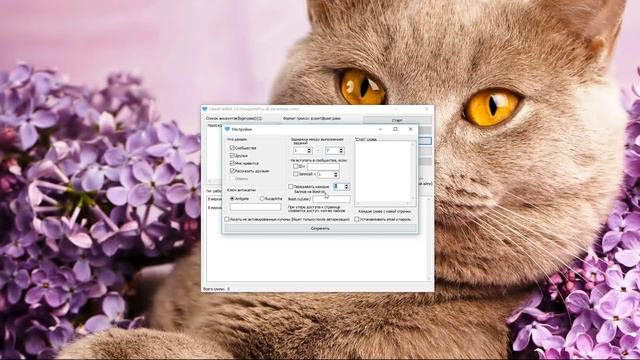Toggle the Устанавливать email и пароль checkbox
This screenshot has width=640, height=360.
pos(357,220)
